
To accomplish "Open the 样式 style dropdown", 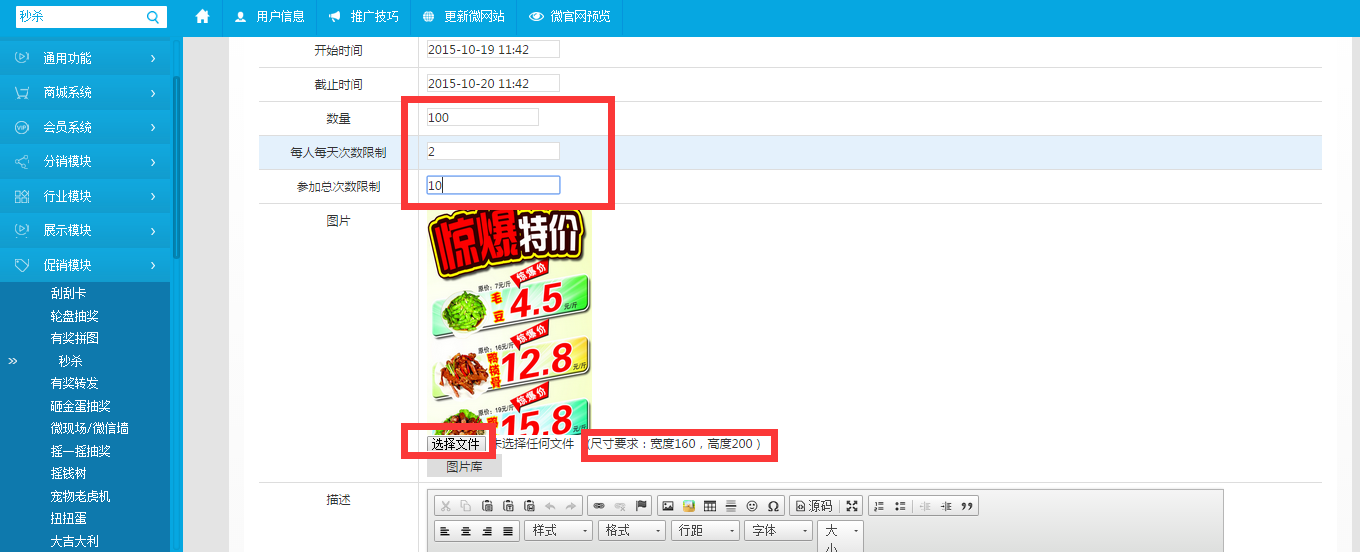I will pos(557,531).
